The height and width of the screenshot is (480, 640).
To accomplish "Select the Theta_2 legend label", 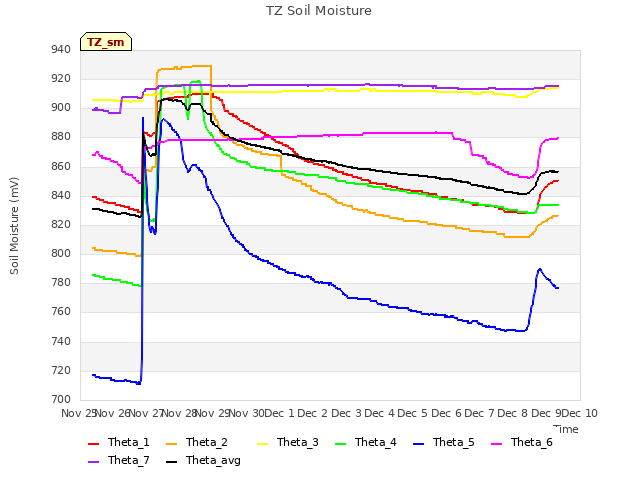I will 207,442.
